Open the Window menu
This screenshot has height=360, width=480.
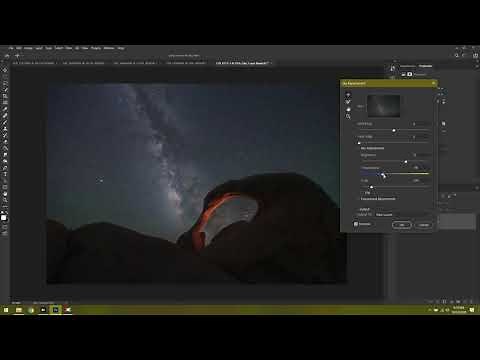point(109,48)
